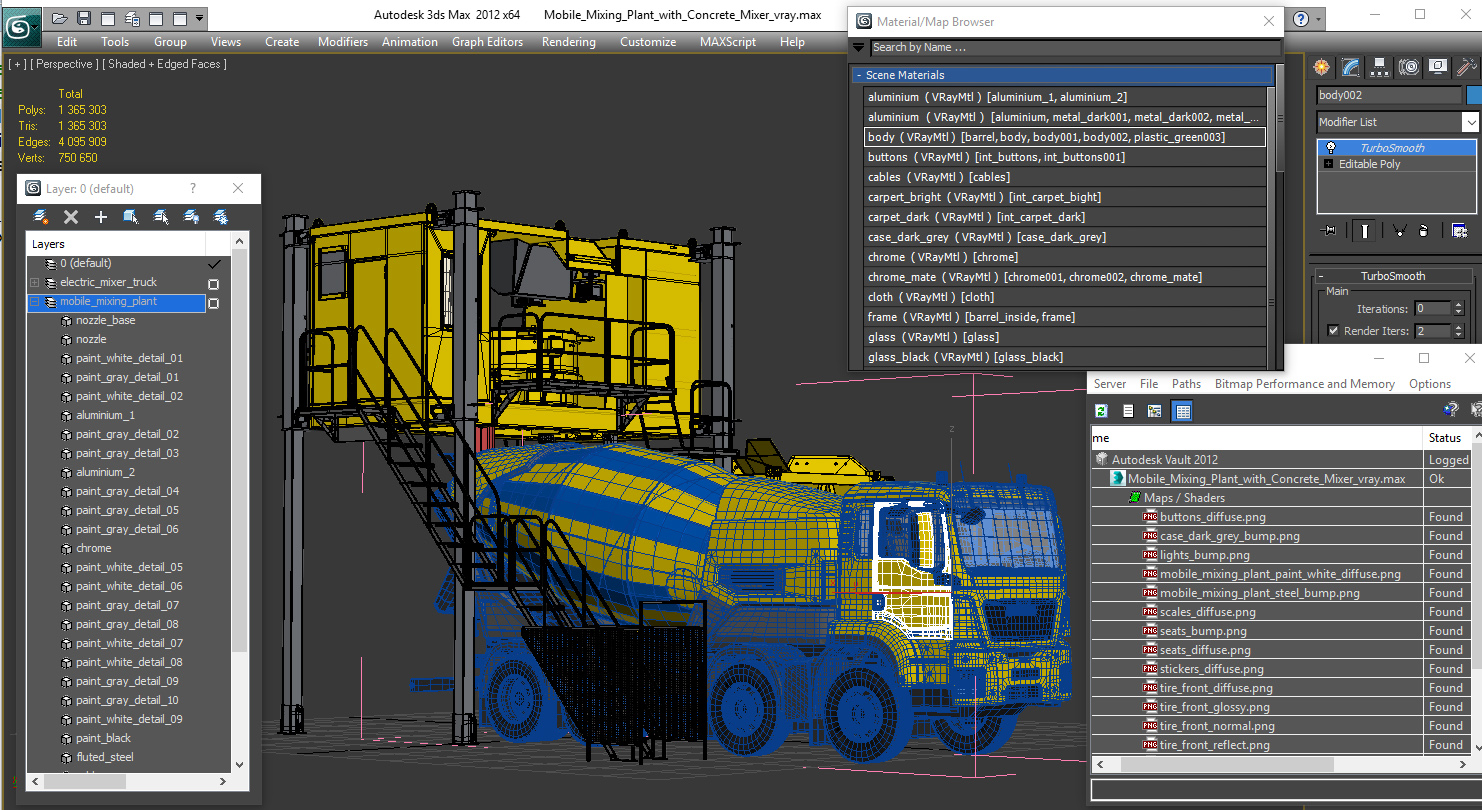Click the Layers column header
This screenshot has width=1482, height=810.
[x=117, y=244]
